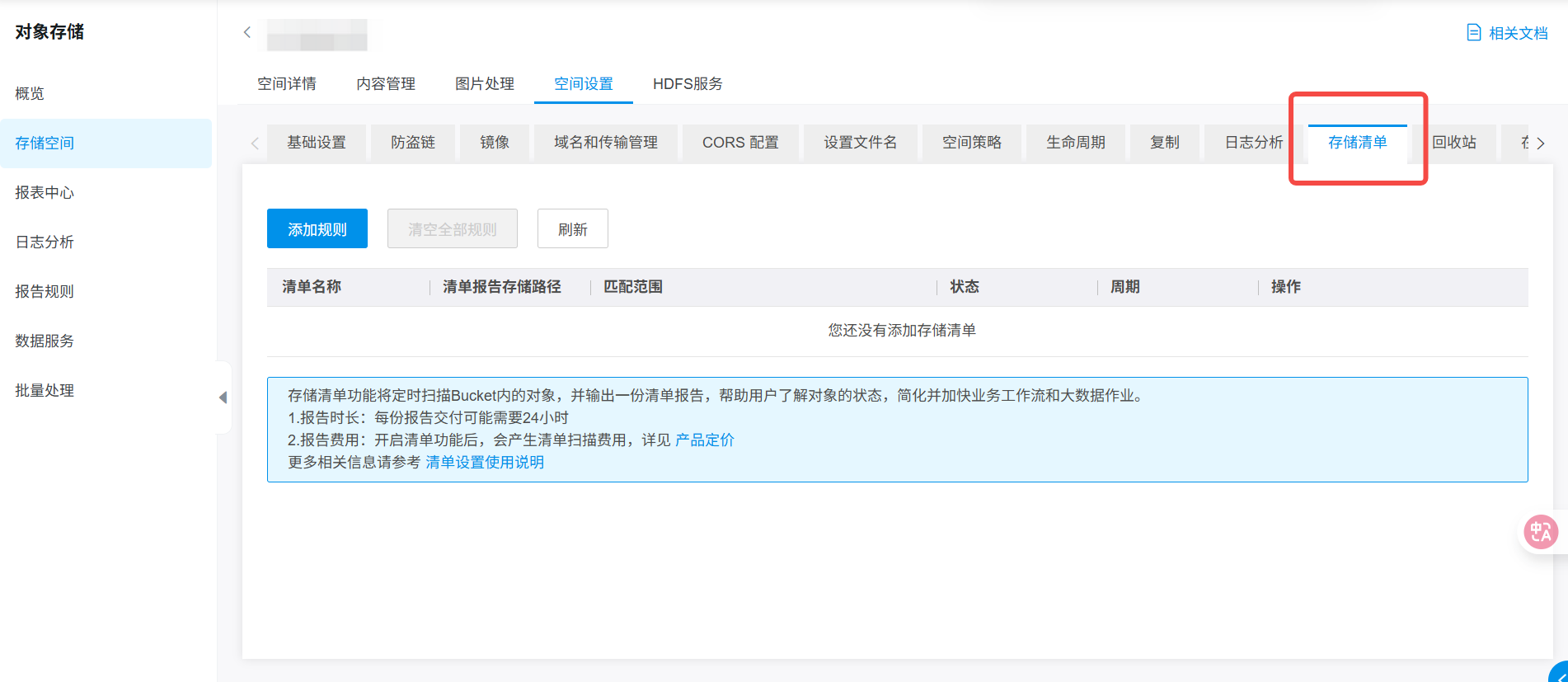Collapse the sidebar with the triangle handle
Screen dimensions: 1568x682
tap(223, 397)
